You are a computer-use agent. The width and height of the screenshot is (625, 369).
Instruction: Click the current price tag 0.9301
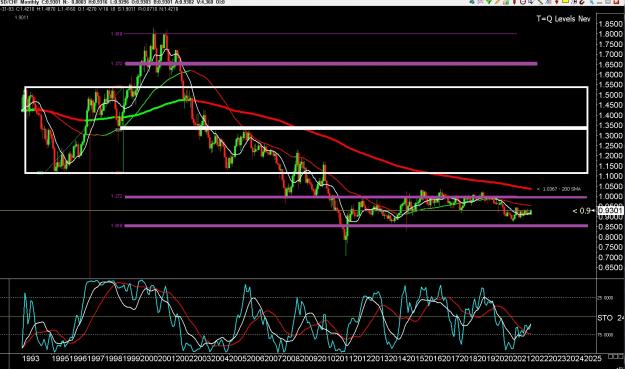(610, 210)
